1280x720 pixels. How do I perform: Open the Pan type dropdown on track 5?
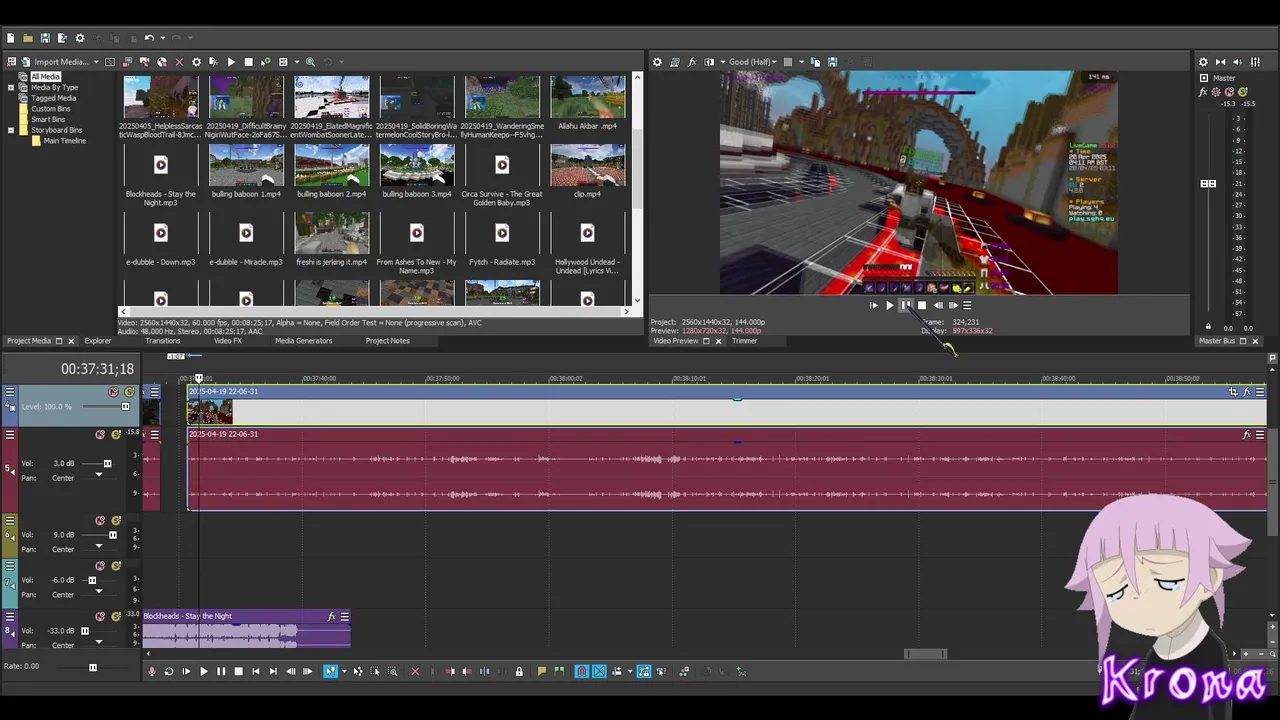pyautogui.click(x=98, y=474)
